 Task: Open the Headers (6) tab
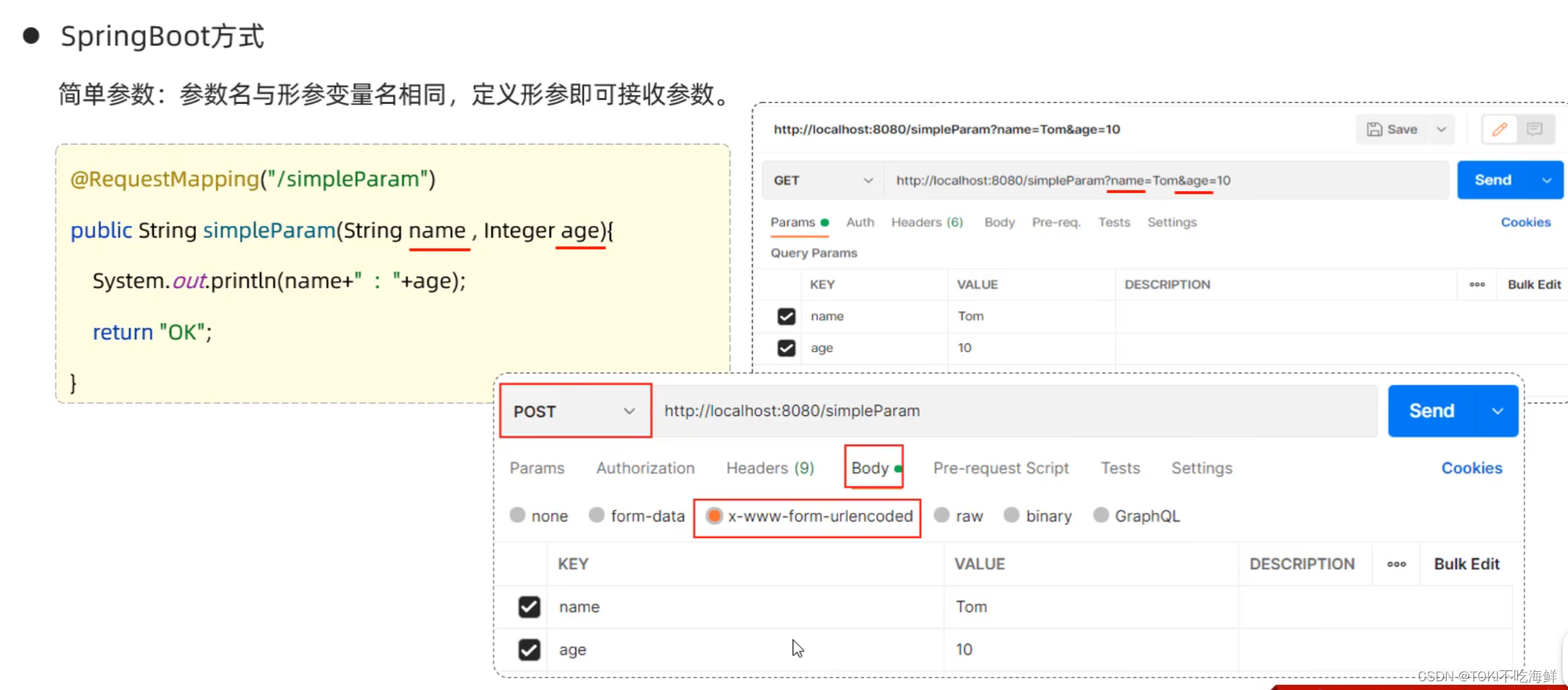[x=927, y=222]
